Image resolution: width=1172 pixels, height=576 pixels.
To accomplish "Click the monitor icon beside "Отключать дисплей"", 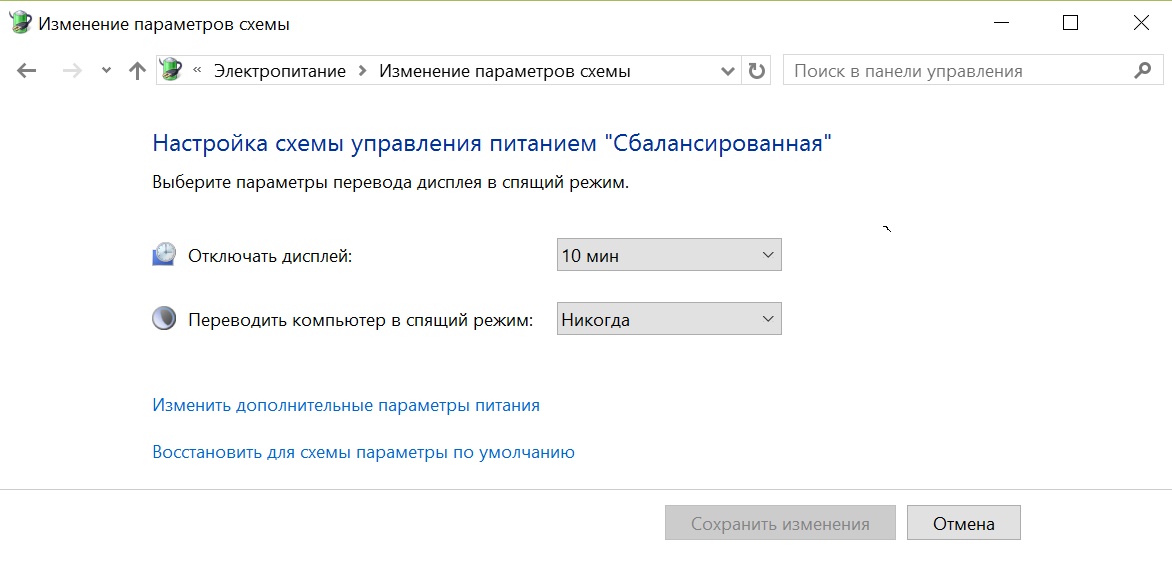I will pos(164,255).
